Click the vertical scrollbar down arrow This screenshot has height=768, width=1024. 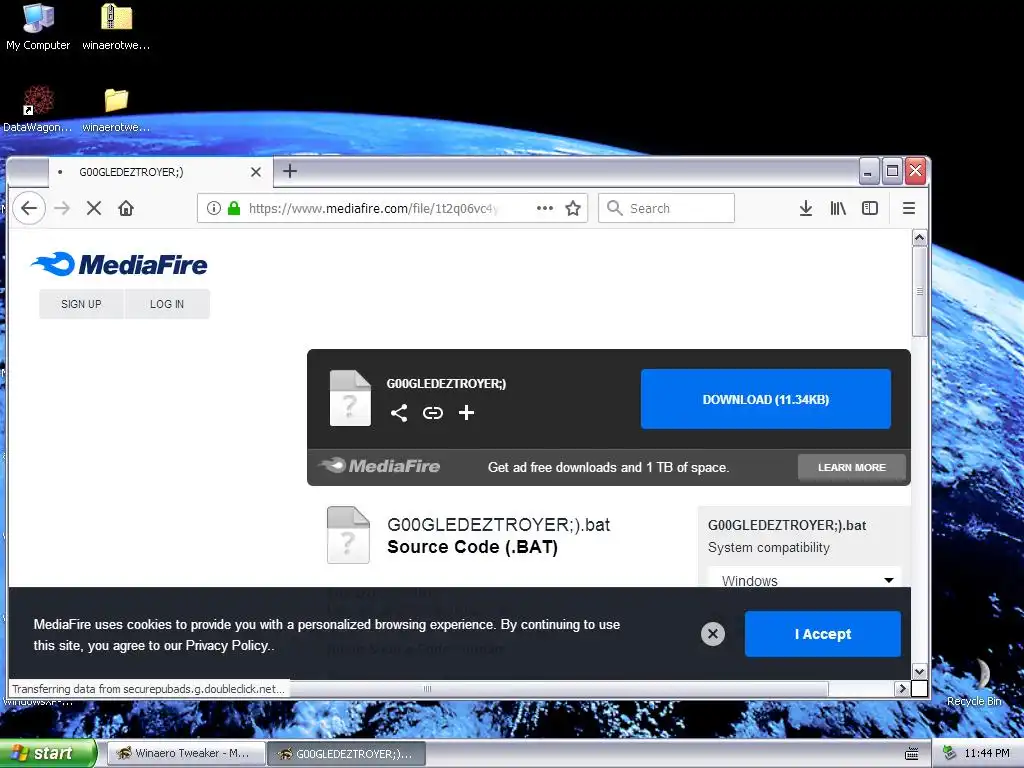[920, 671]
